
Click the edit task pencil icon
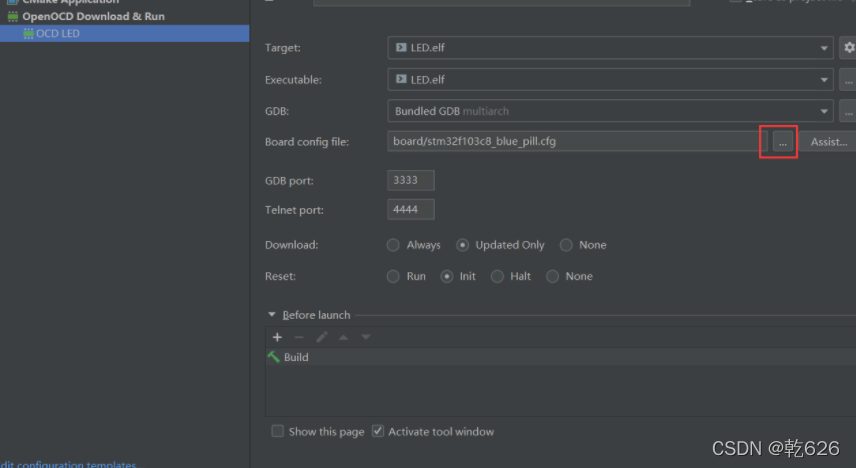[322, 337]
